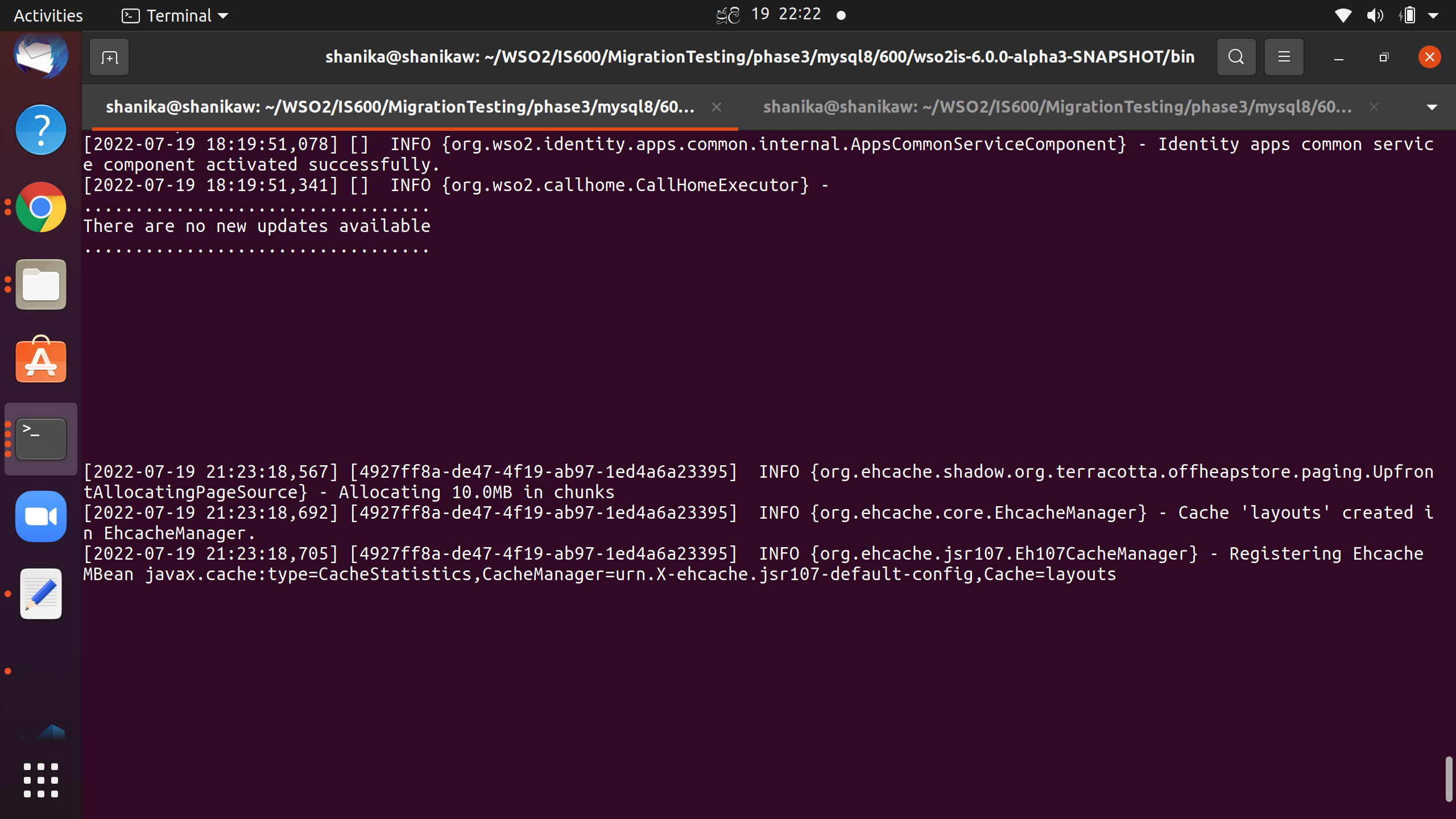Viewport: 1456px width, 819px height.
Task: Open the Files manager in dock
Action: 41,284
